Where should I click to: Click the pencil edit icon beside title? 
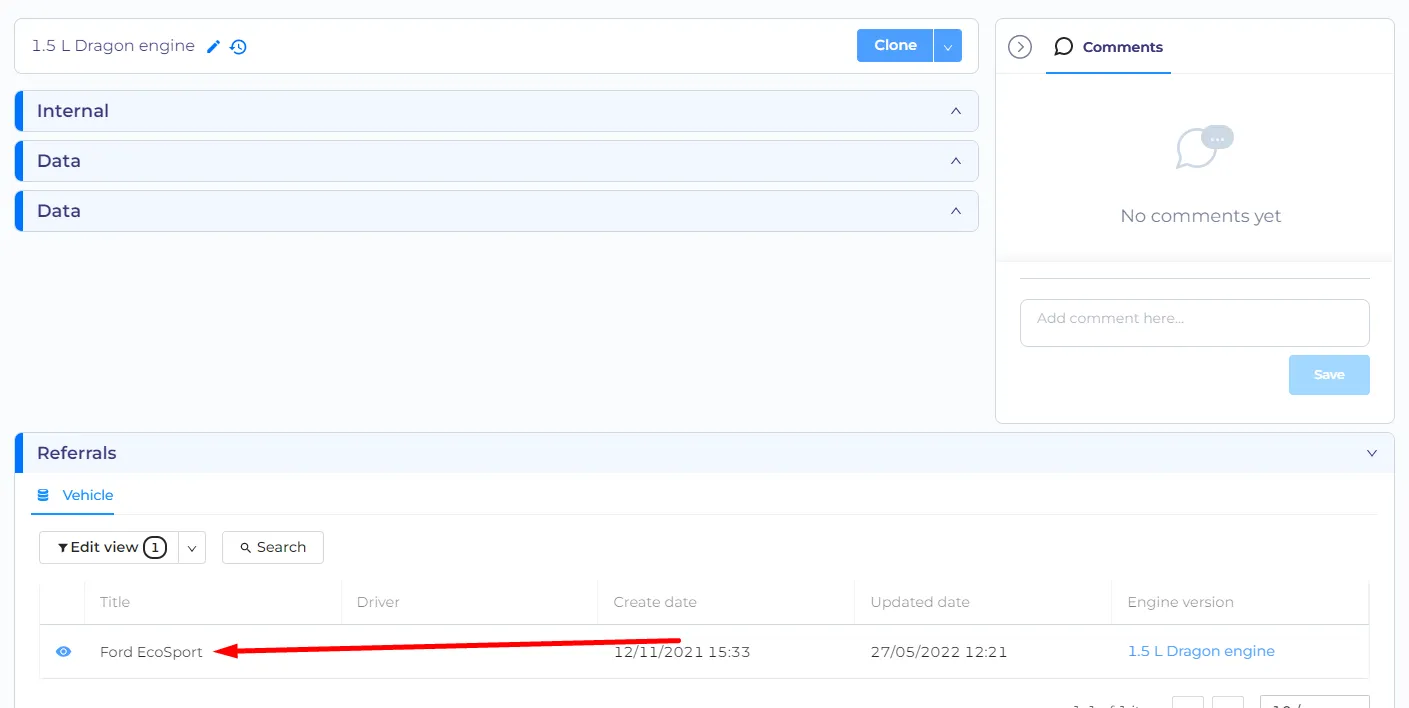213,46
